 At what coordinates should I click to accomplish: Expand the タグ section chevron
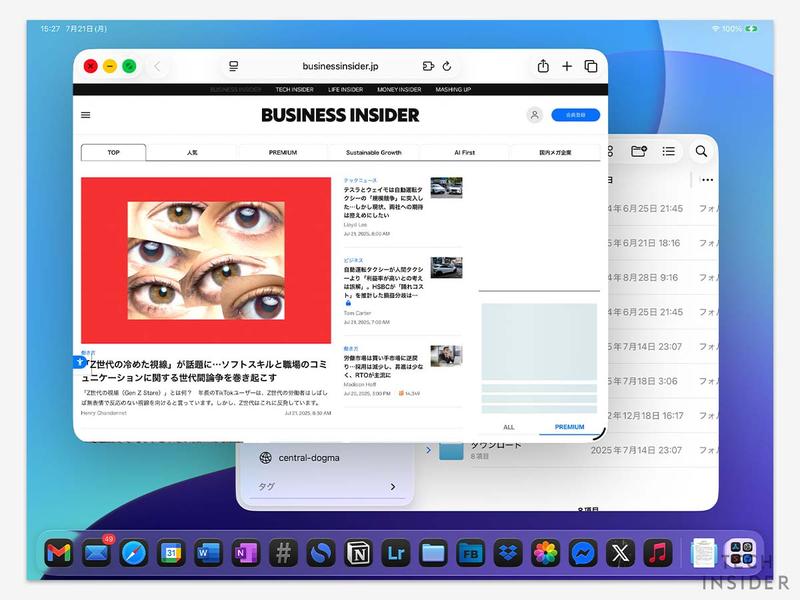click(x=393, y=487)
